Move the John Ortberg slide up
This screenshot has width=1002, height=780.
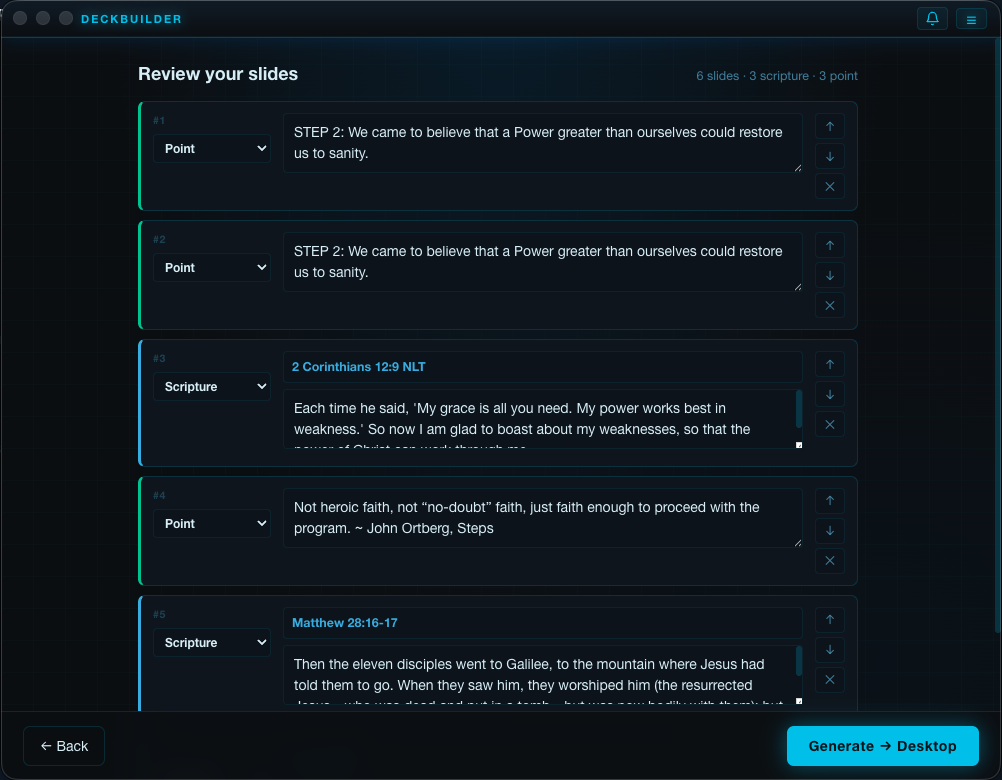point(829,501)
